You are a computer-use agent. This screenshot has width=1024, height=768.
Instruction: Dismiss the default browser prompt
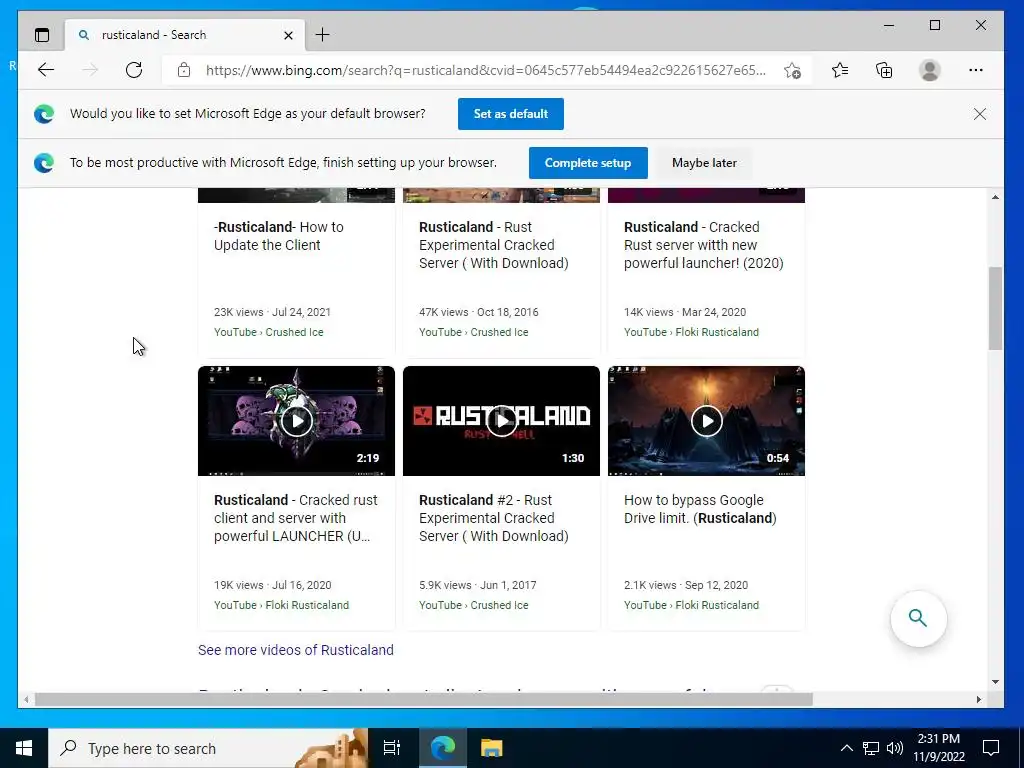click(980, 114)
